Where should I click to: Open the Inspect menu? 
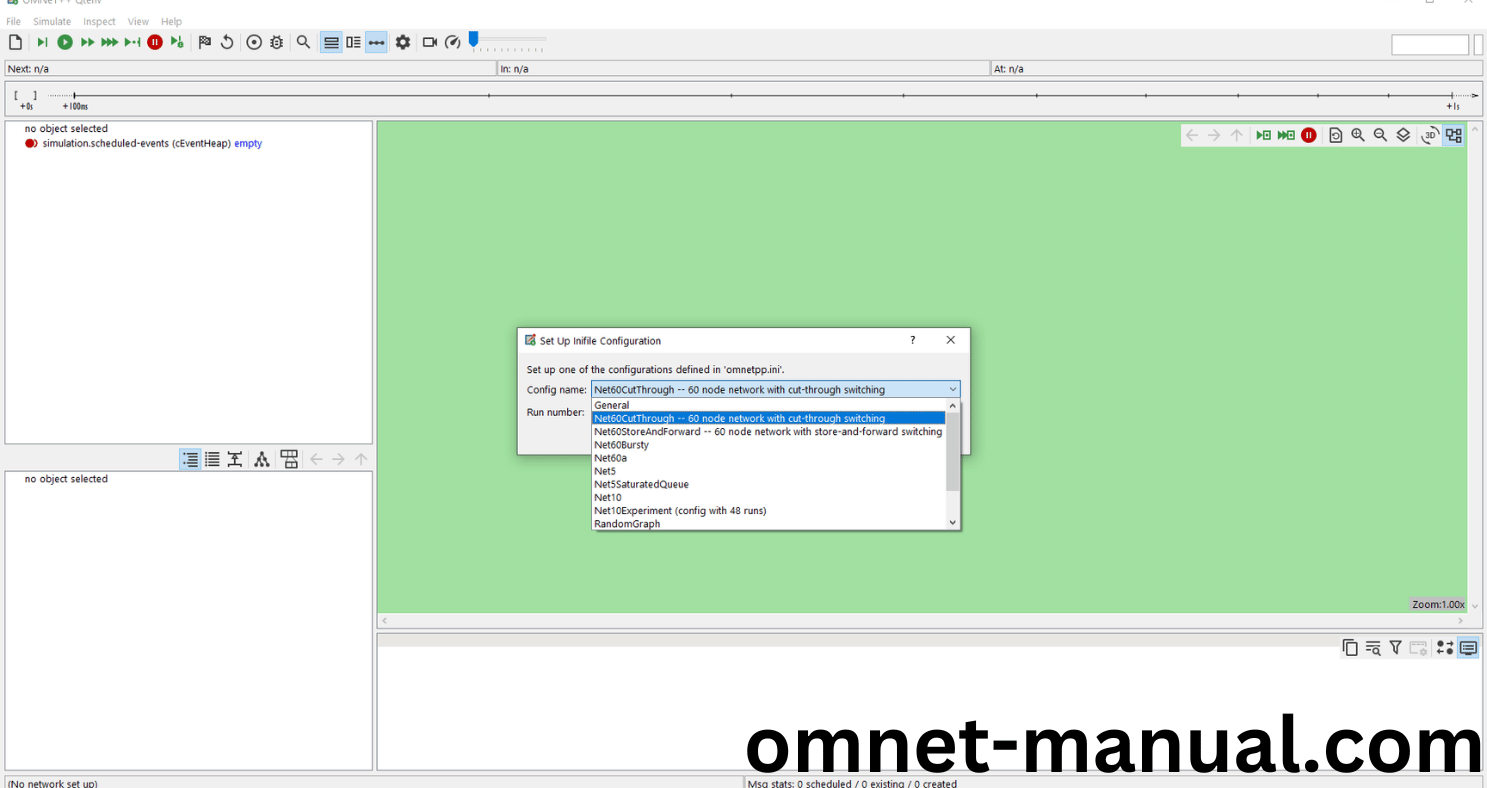pyautogui.click(x=99, y=21)
